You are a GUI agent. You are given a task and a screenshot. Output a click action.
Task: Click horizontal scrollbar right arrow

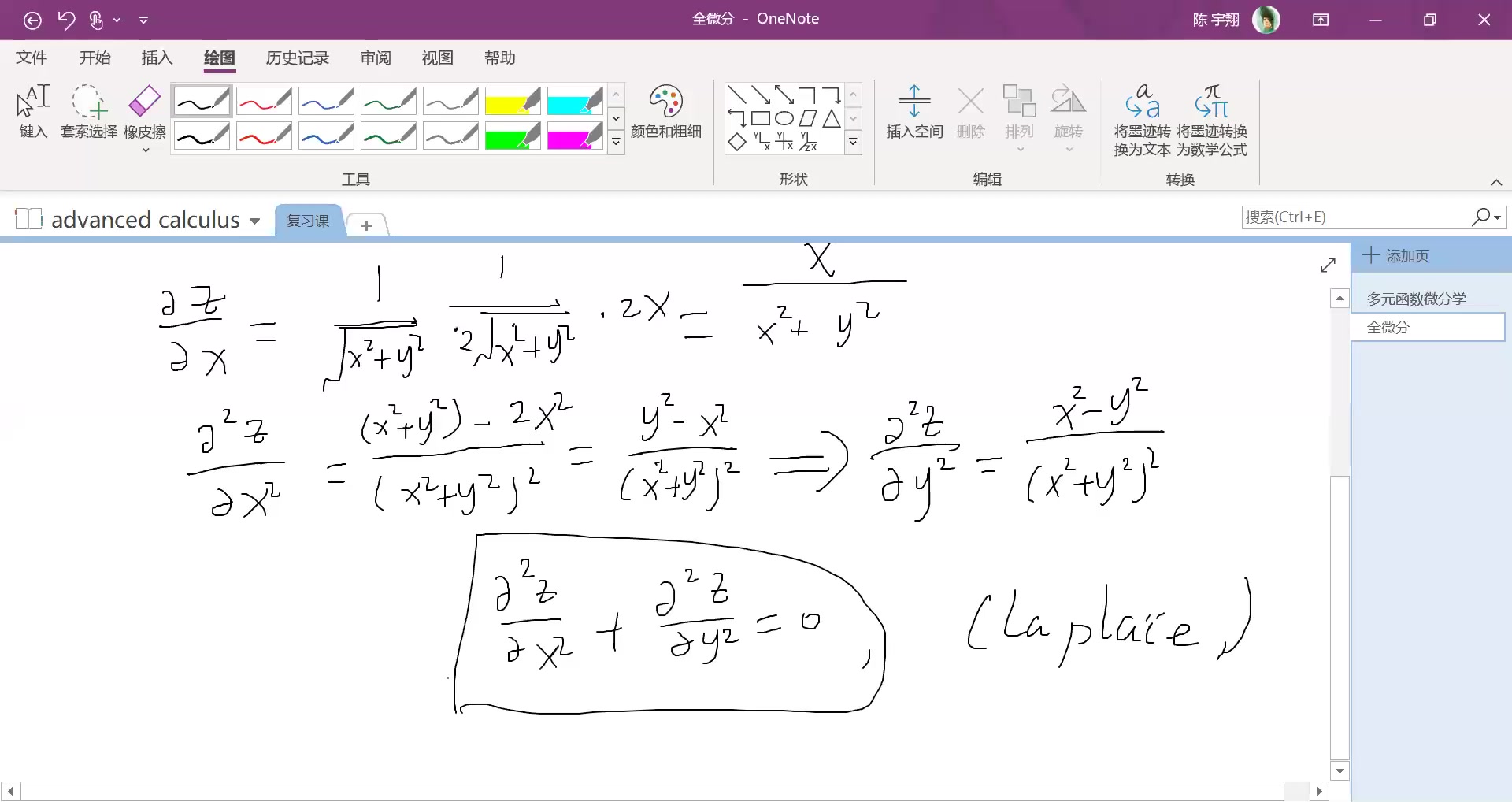(x=1320, y=791)
